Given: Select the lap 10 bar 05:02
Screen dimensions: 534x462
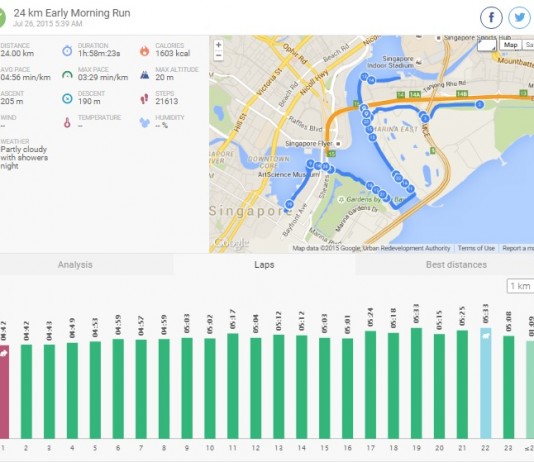Looking at the screenshot, I should tap(210, 388).
